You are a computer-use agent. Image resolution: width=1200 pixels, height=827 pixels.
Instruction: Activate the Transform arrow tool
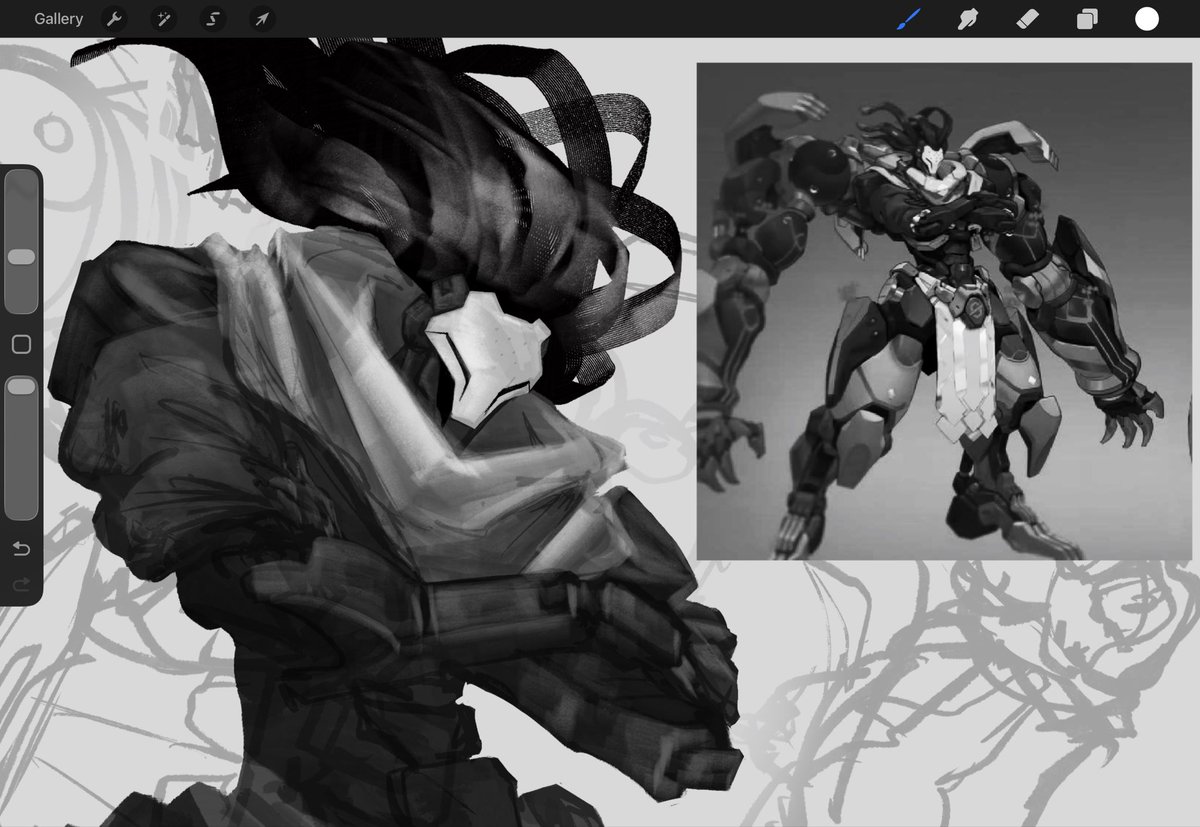(261, 19)
